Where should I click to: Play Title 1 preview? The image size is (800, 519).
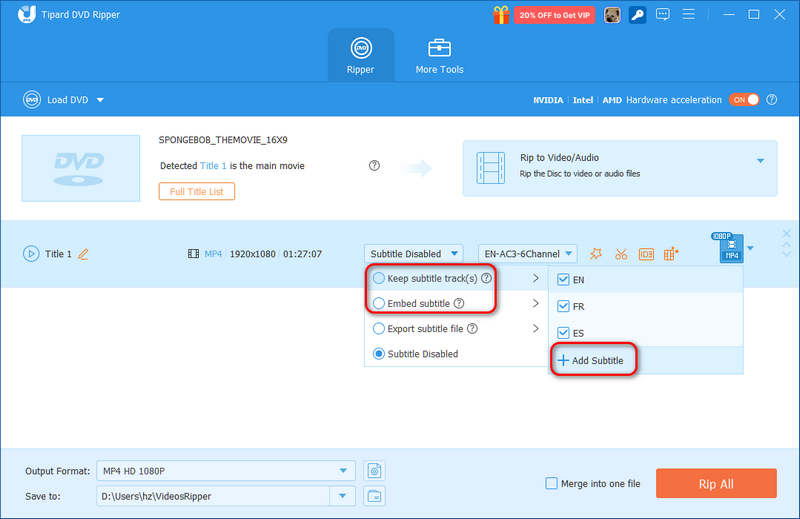click(x=31, y=254)
